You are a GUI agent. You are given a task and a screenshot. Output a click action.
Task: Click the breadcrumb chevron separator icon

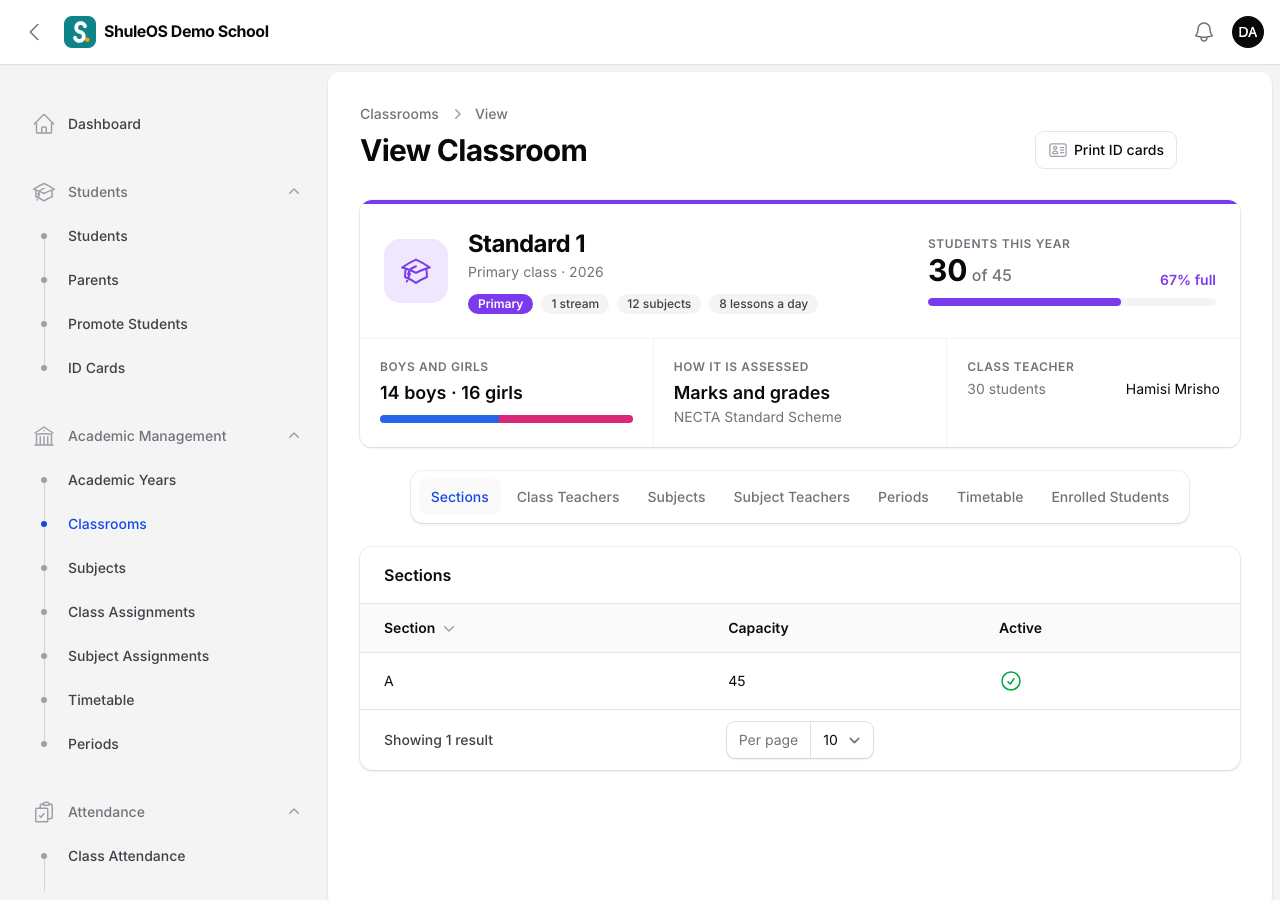click(x=457, y=114)
